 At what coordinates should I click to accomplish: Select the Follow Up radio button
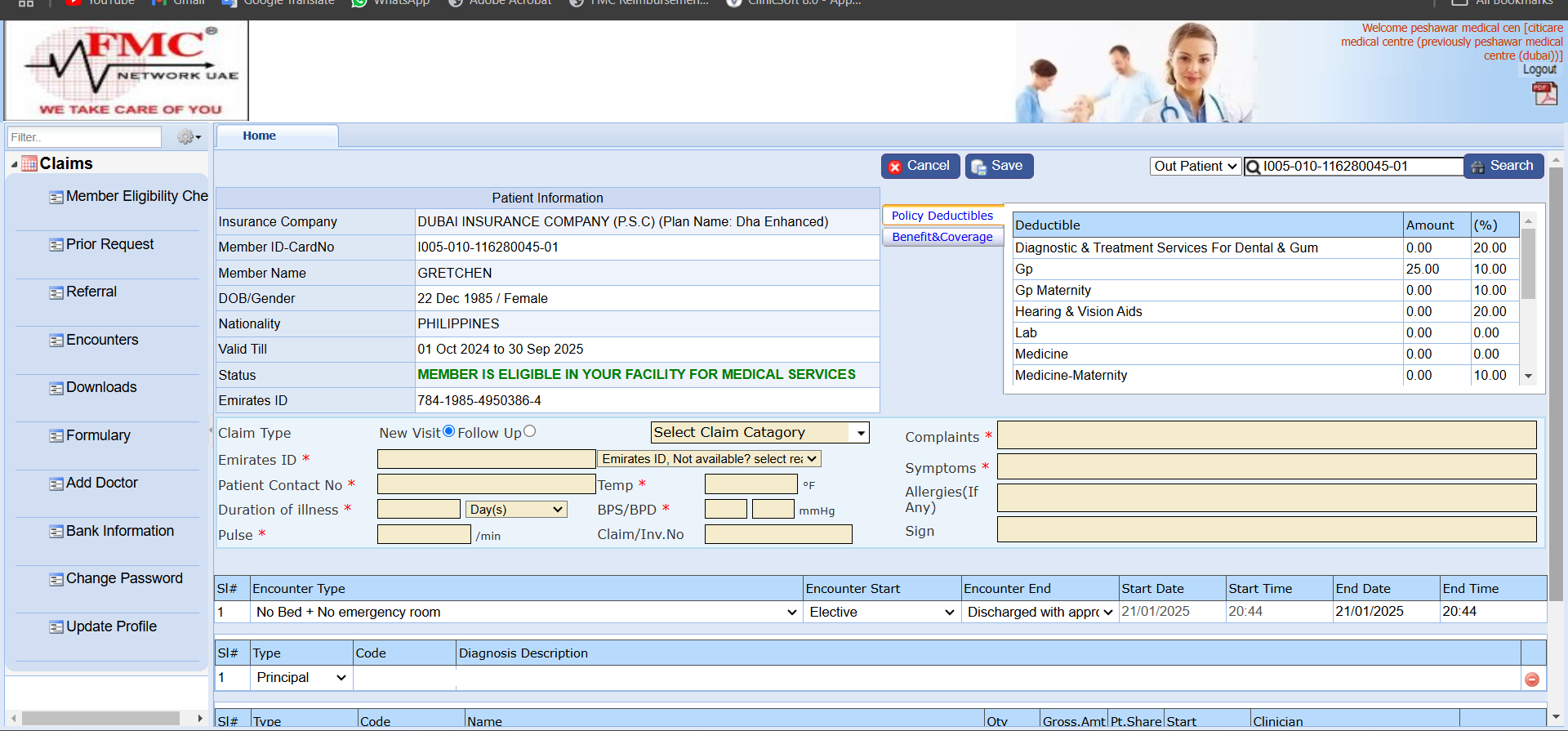pyautogui.click(x=529, y=431)
